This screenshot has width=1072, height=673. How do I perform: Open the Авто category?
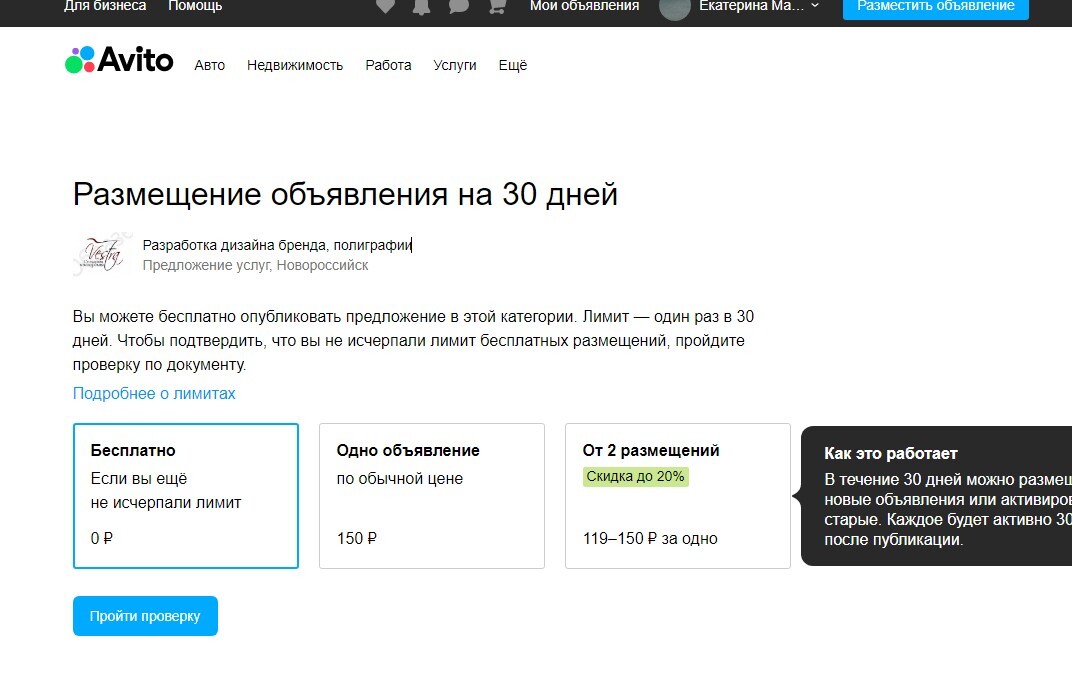(209, 65)
